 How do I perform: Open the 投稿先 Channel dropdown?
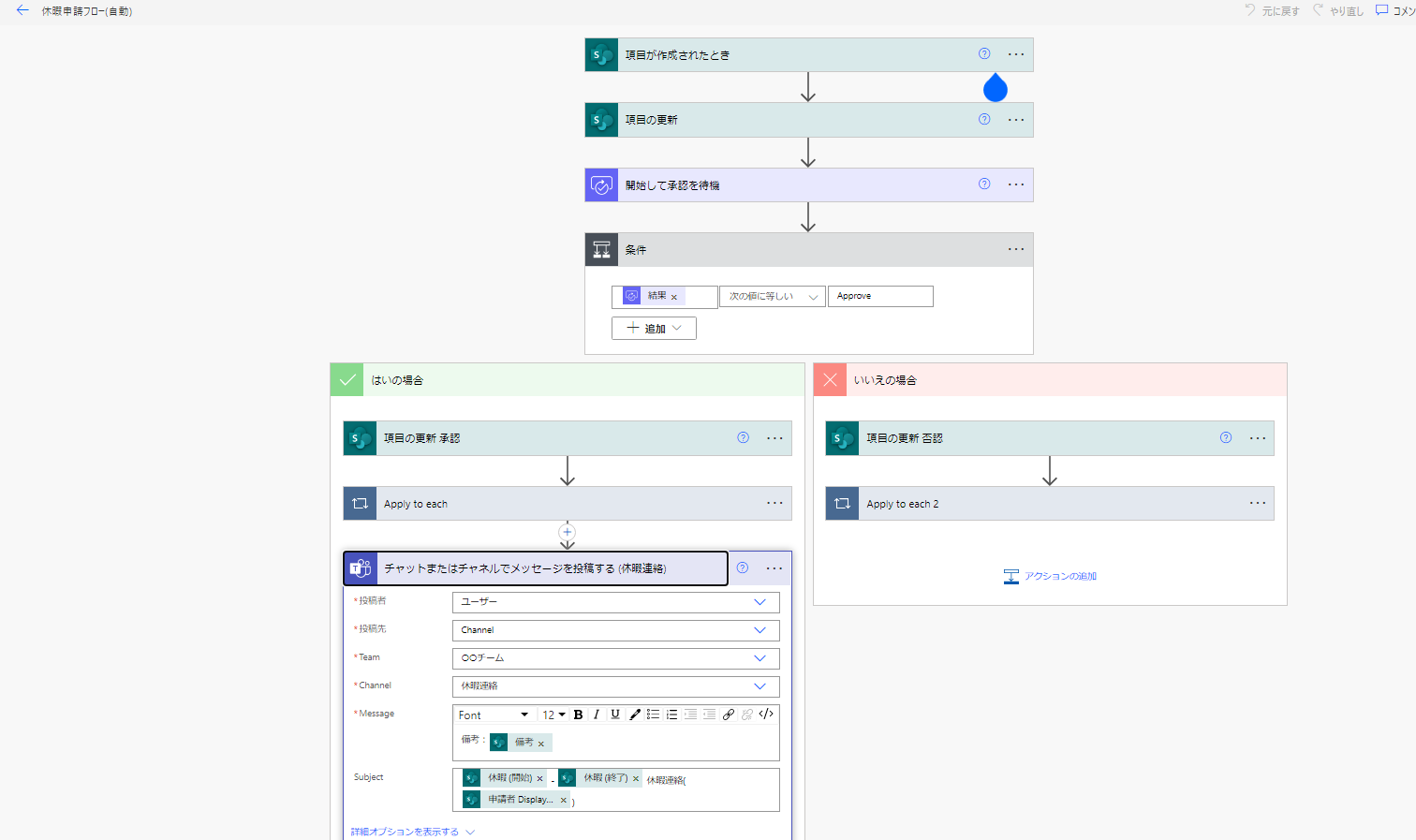[615, 630]
